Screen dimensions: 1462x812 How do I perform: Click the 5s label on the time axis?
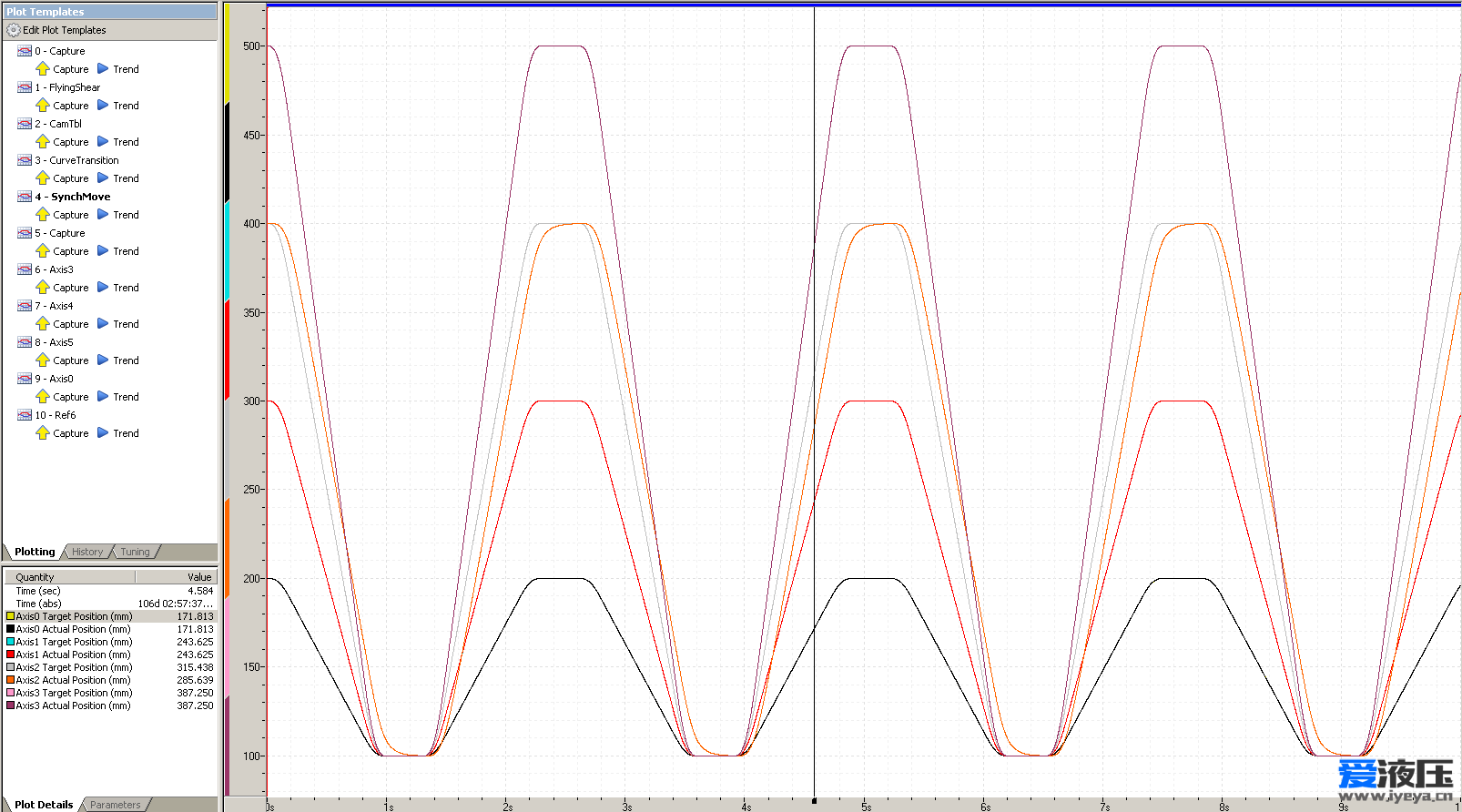867,807
